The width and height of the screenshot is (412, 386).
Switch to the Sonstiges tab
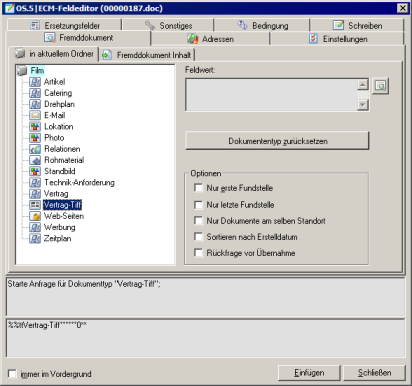coord(168,25)
